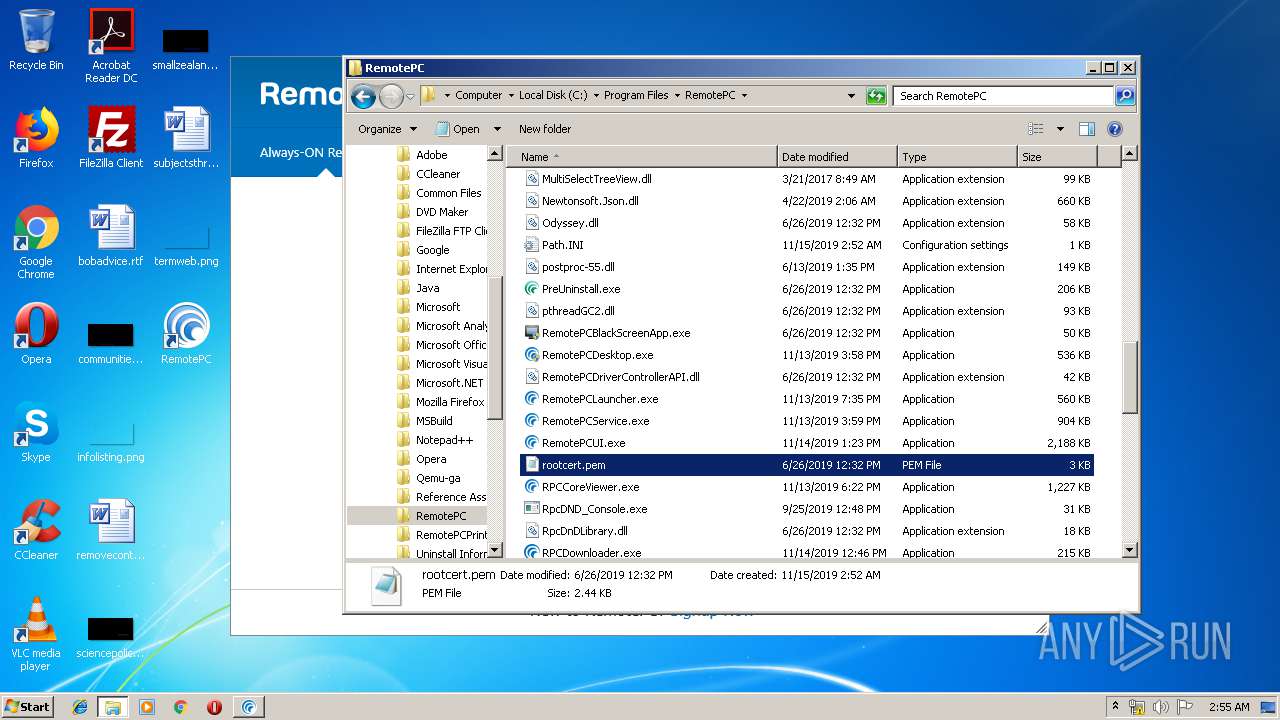Click volume icon in system tray
The width and height of the screenshot is (1280, 720).
[x=1161, y=707]
